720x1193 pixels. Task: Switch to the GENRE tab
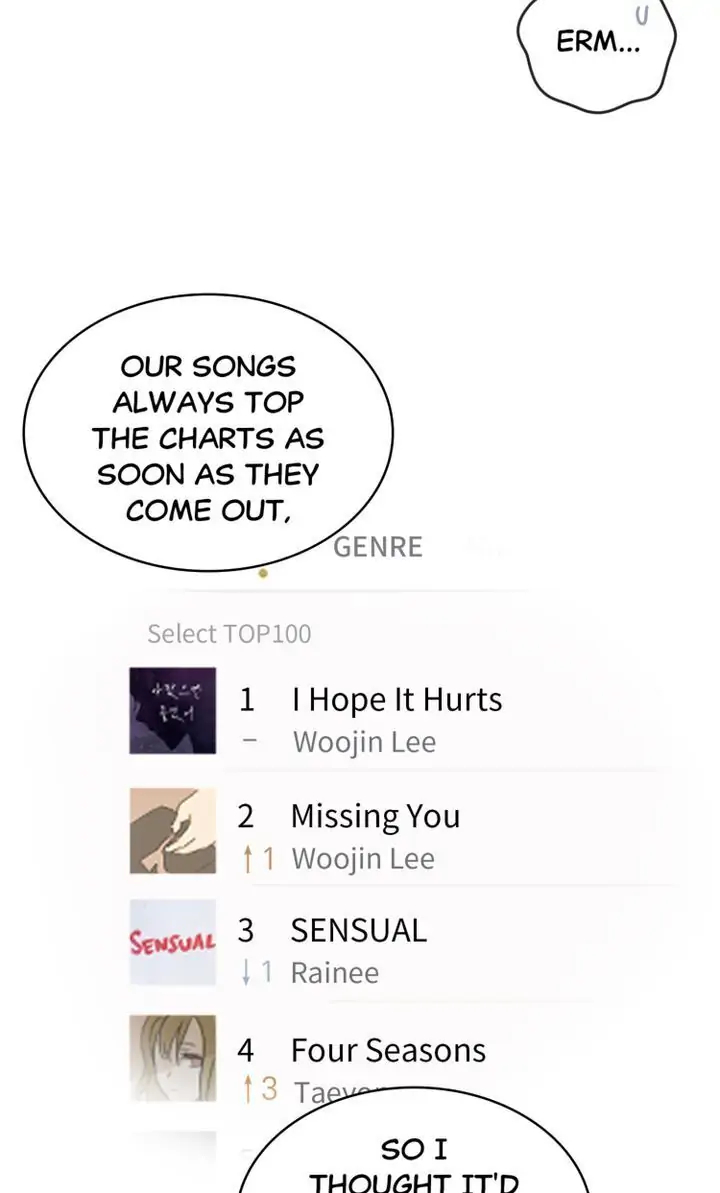click(378, 547)
